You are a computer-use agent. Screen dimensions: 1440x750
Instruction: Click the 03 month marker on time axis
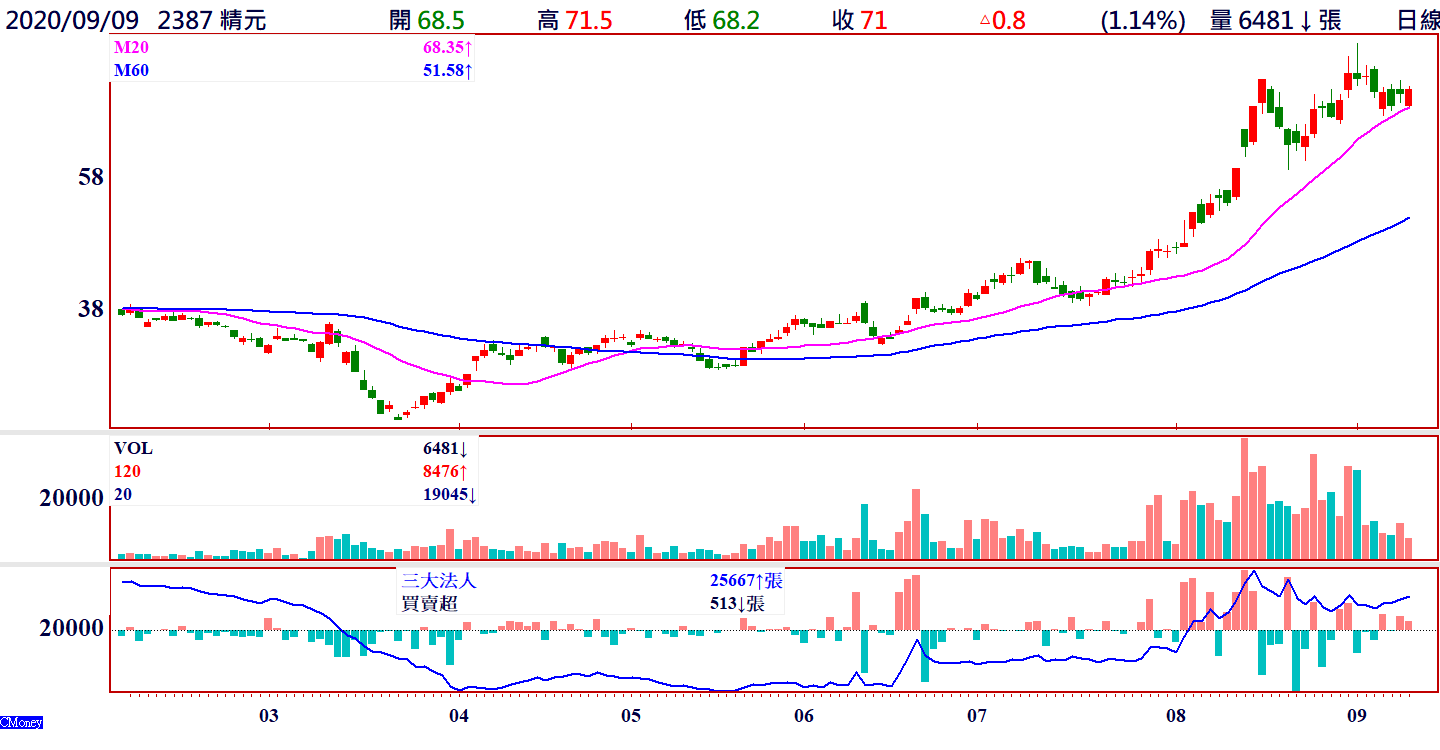pos(268,716)
